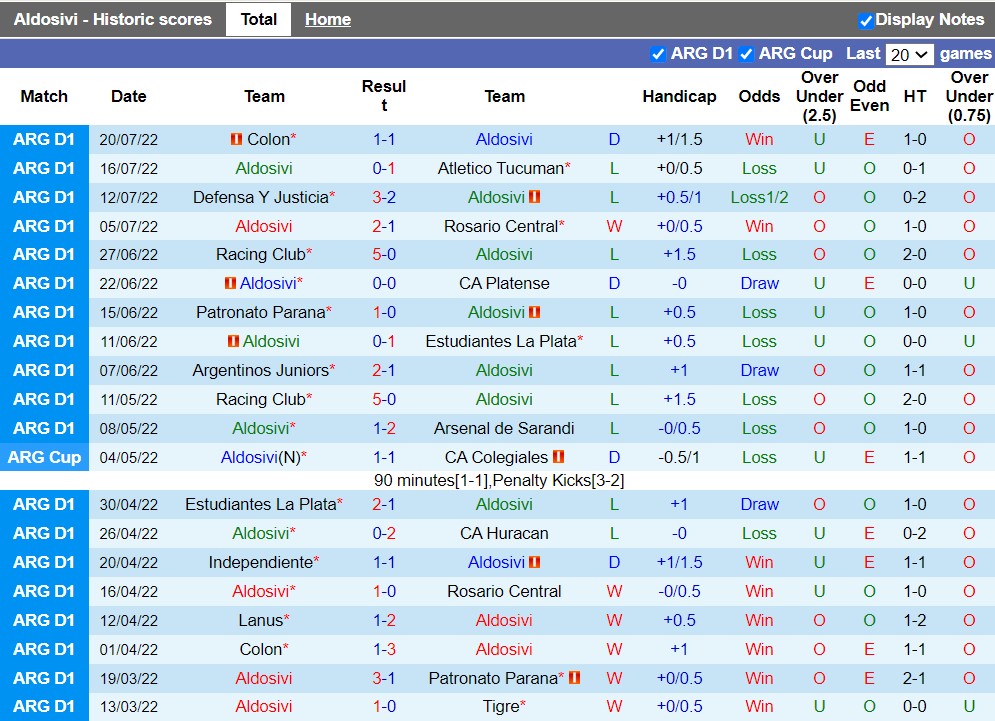Image resolution: width=995 pixels, height=721 pixels.
Task: Uncheck the ARG Cup filter checkbox
Action: 746,54
